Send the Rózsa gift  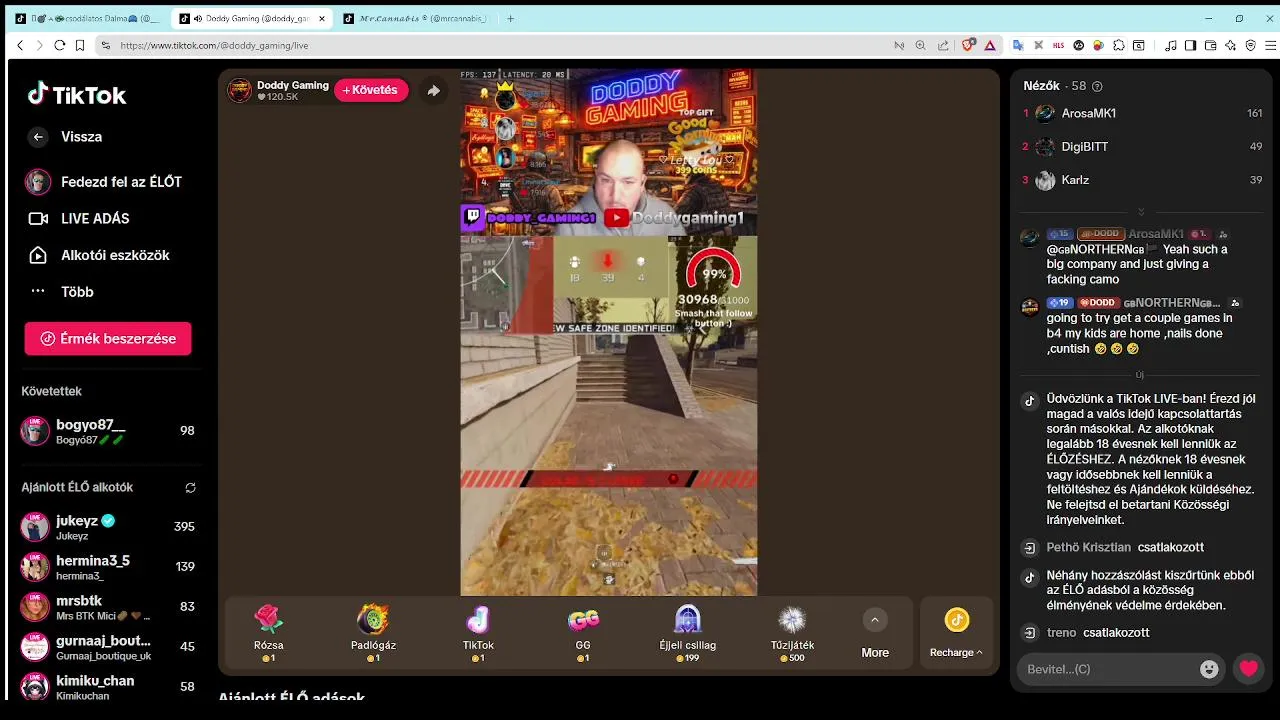[269, 634]
